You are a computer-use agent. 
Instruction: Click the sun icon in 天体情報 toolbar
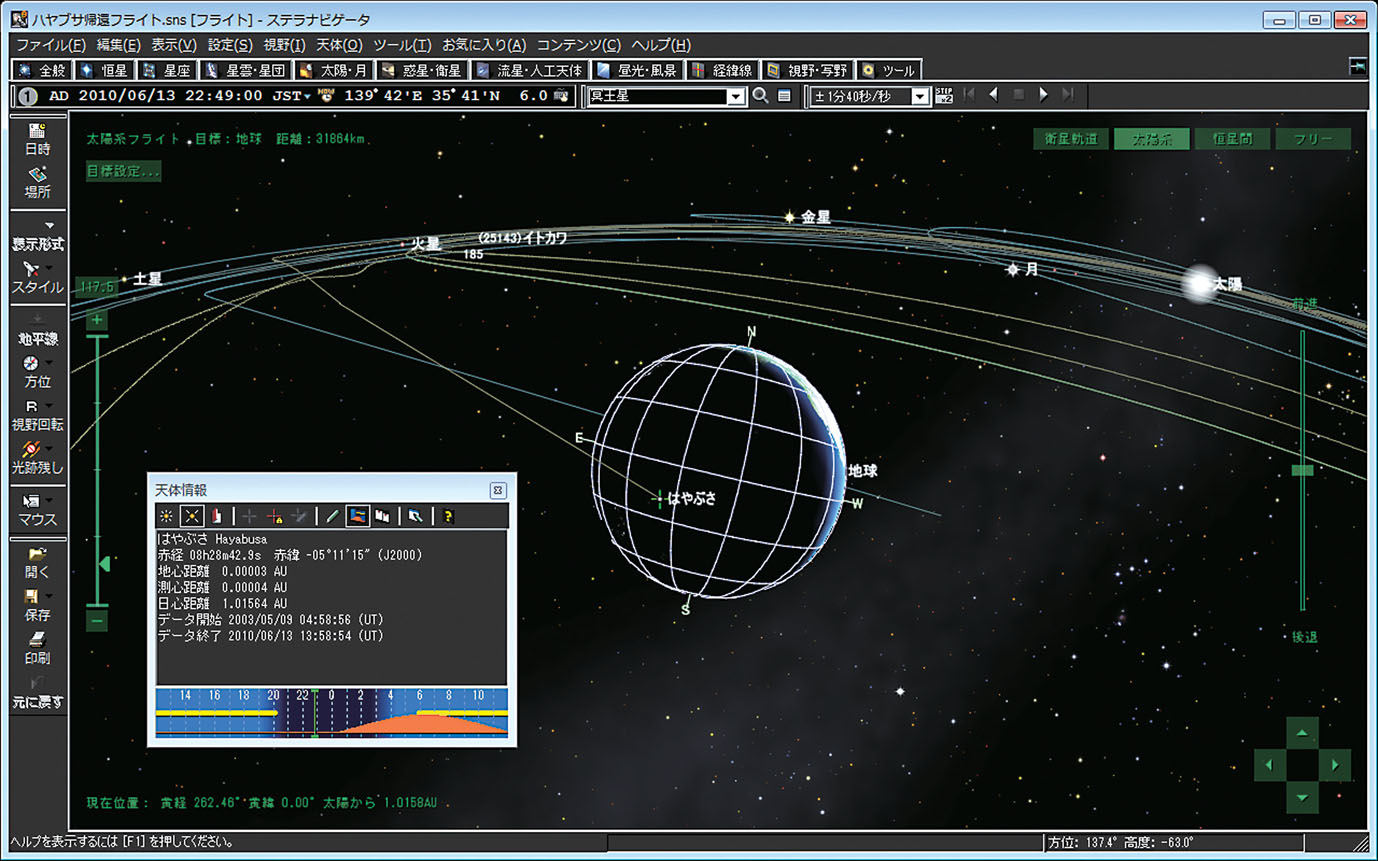[167, 516]
